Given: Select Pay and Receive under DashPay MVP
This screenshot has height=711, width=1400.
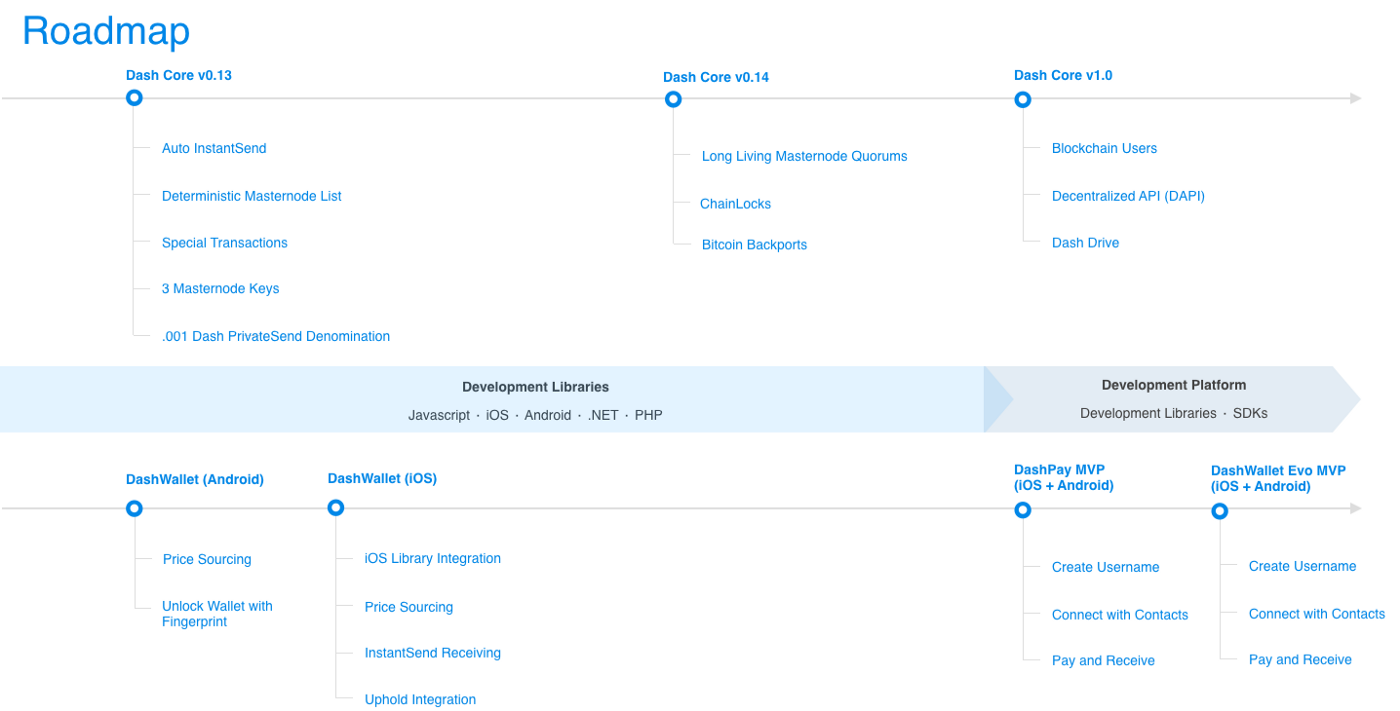Looking at the screenshot, I should (1103, 661).
